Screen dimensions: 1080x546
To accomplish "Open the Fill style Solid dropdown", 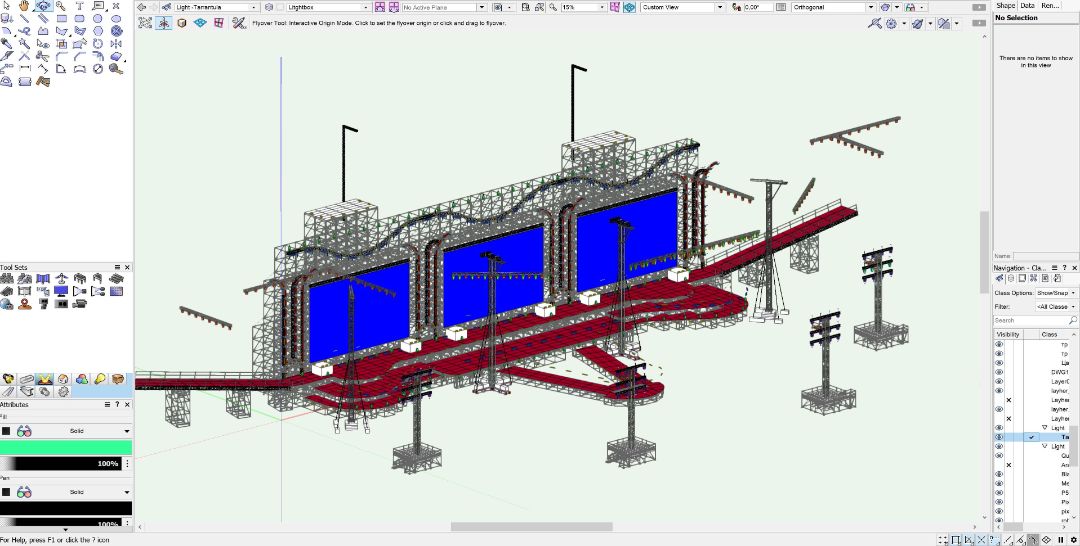I will pyautogui.click(x=127, y=431).
